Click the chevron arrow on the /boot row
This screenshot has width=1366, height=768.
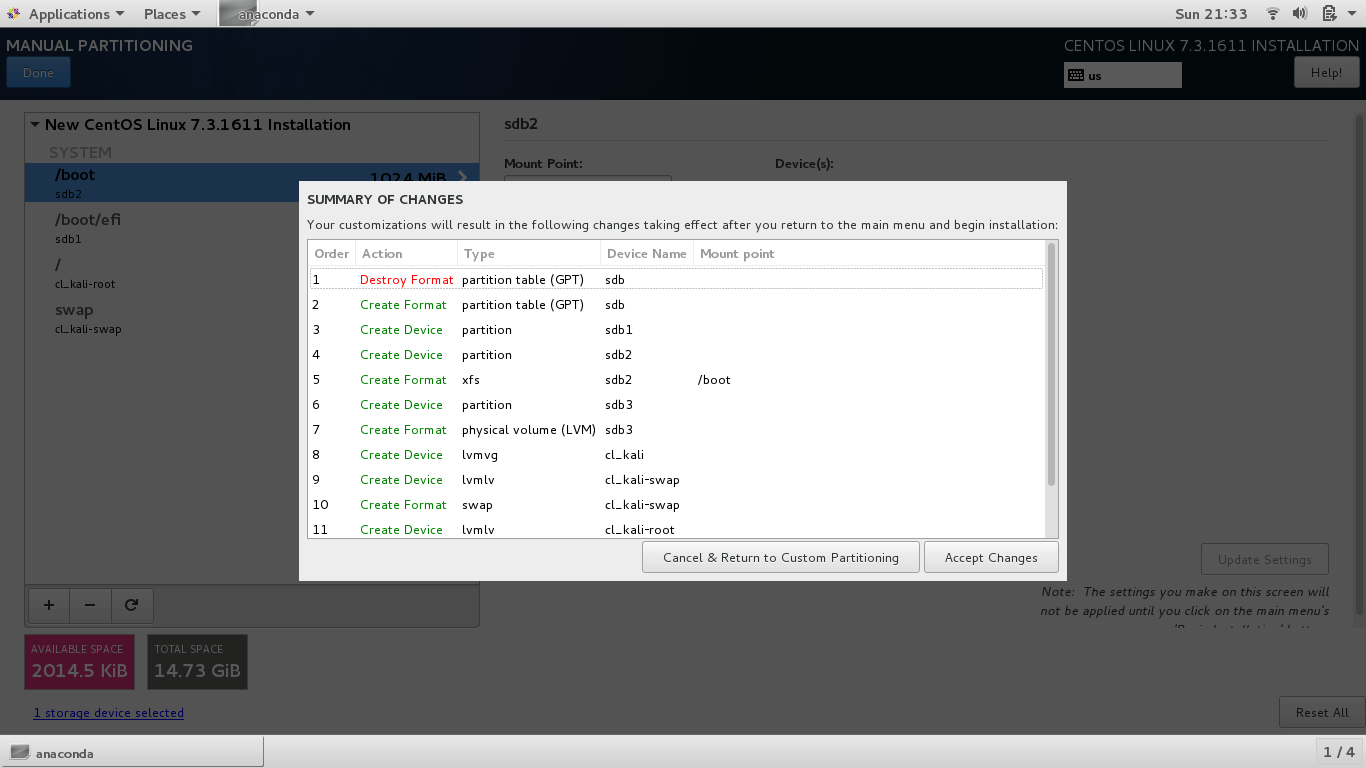[463, 177]
